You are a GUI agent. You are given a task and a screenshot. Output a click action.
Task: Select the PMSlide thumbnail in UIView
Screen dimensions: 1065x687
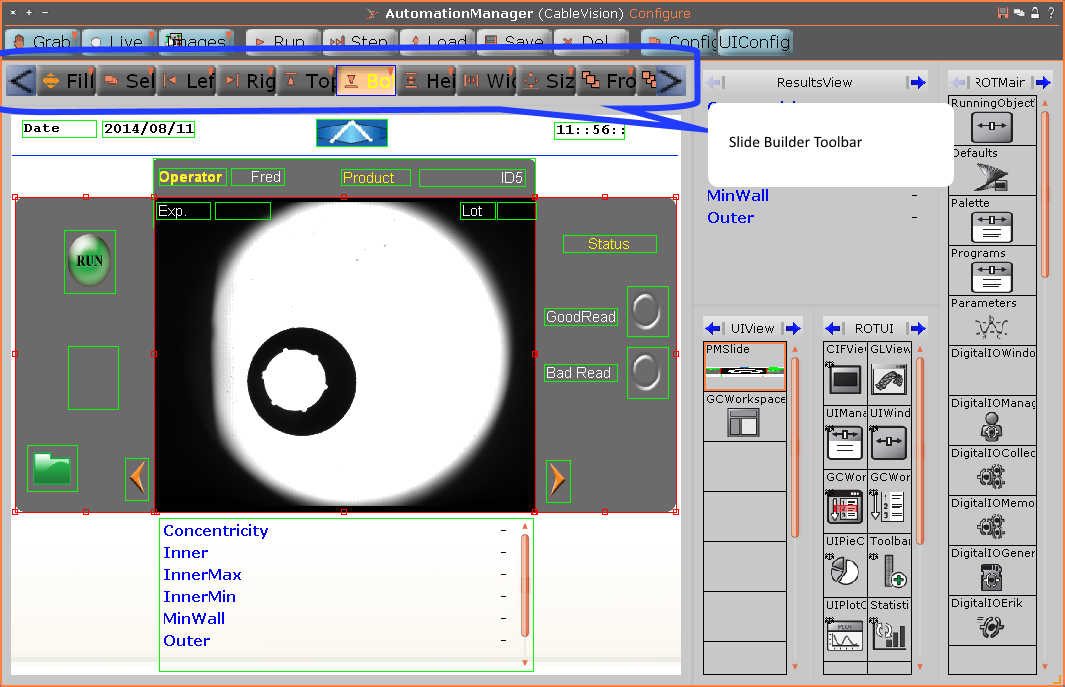(x=745, y=366)
